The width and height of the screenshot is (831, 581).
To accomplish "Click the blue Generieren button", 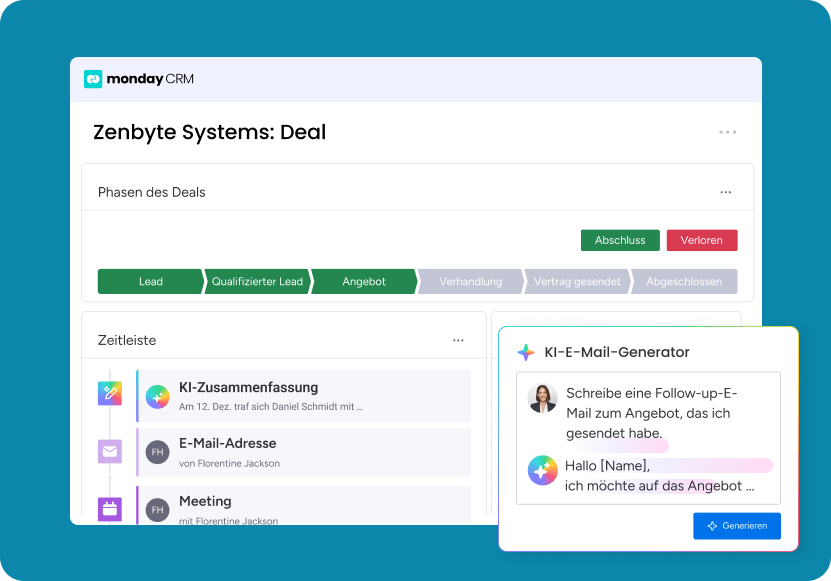I will tap(736, 526).
